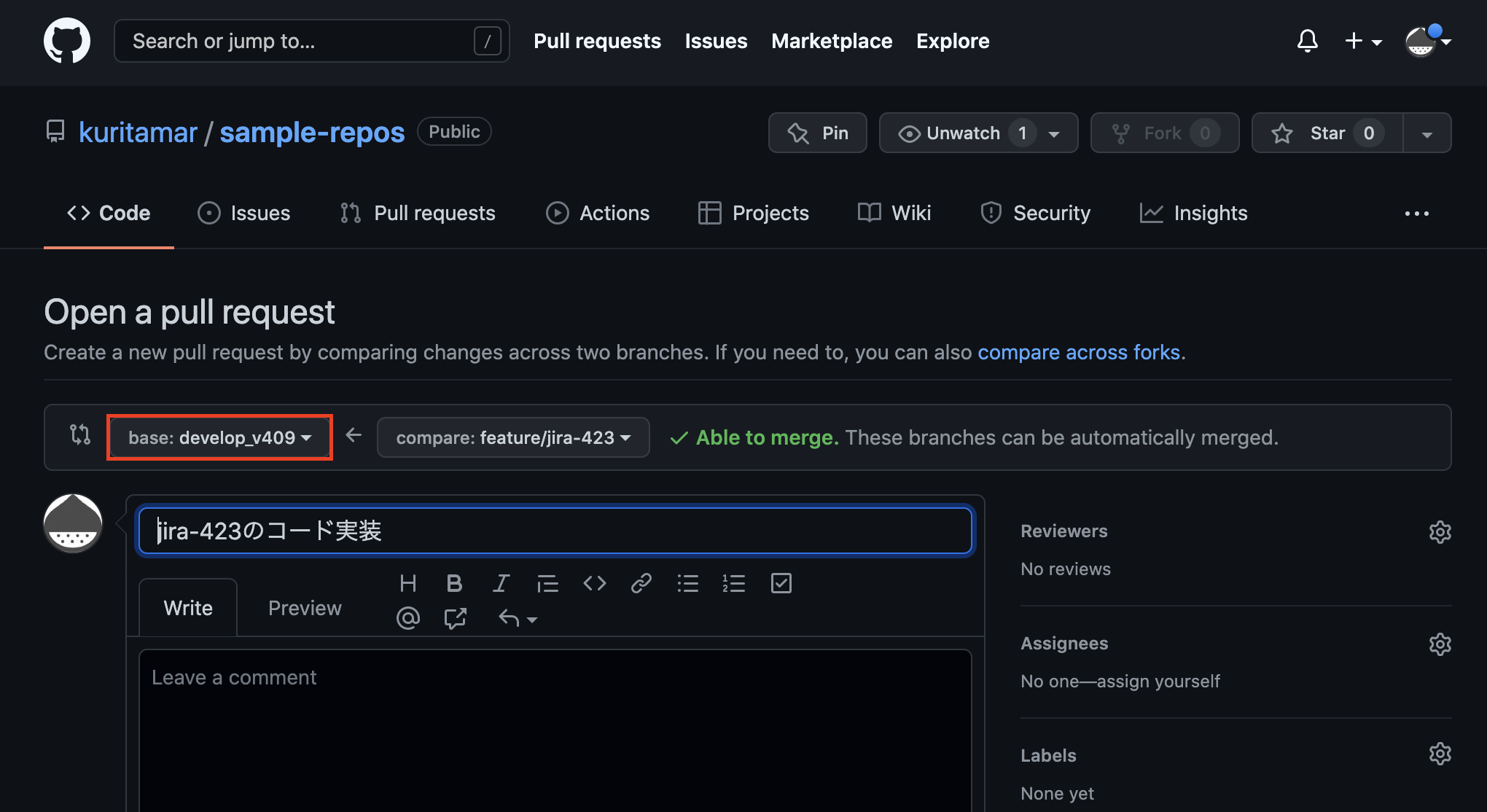Insert code with the code icon

(594, 583)
